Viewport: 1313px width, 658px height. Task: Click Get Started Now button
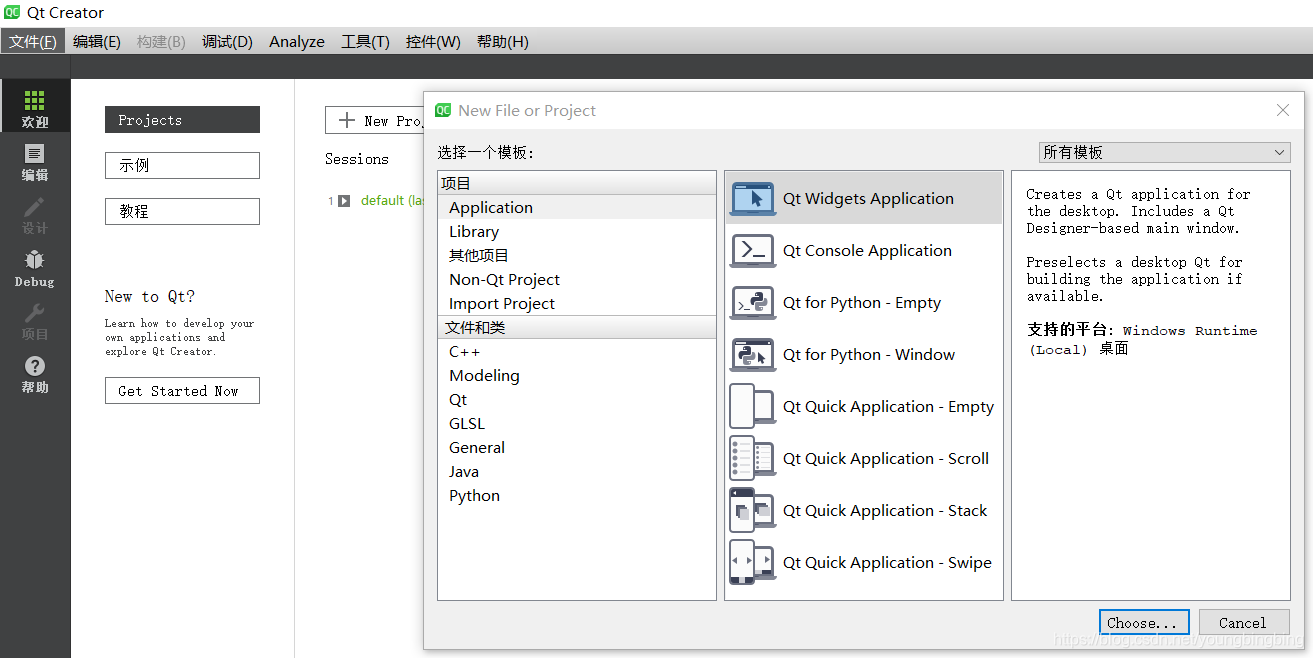pos(182,391)
